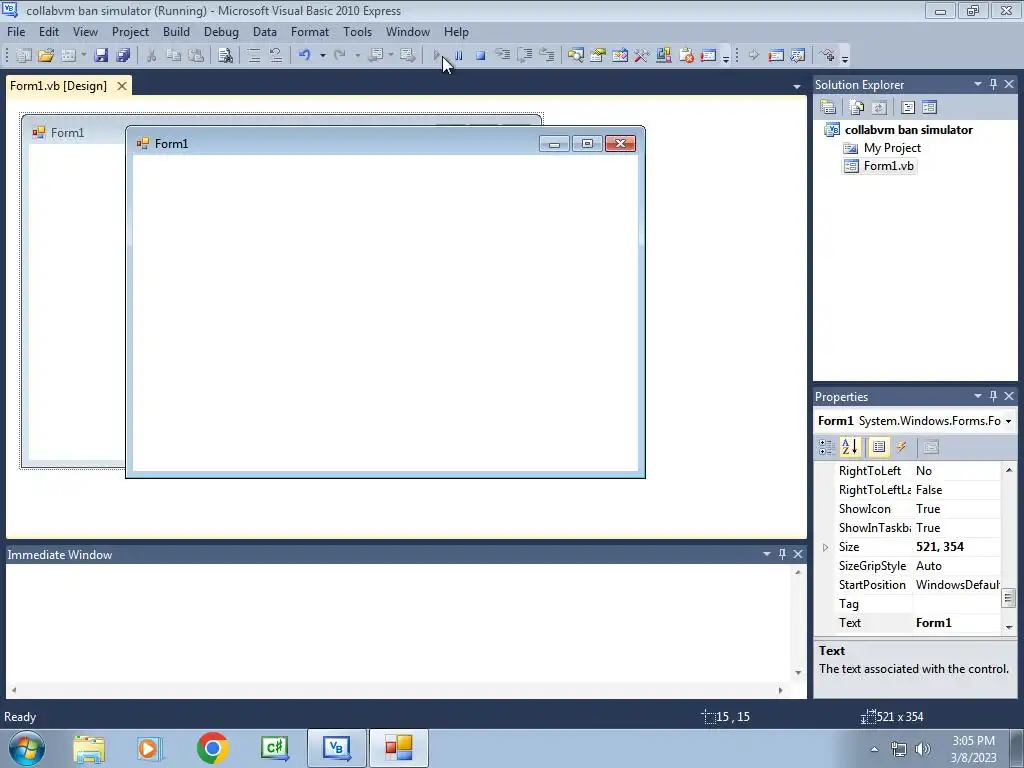1024x768 pixels.
Task: Open the File menu
Action: (x=16, y=32)
